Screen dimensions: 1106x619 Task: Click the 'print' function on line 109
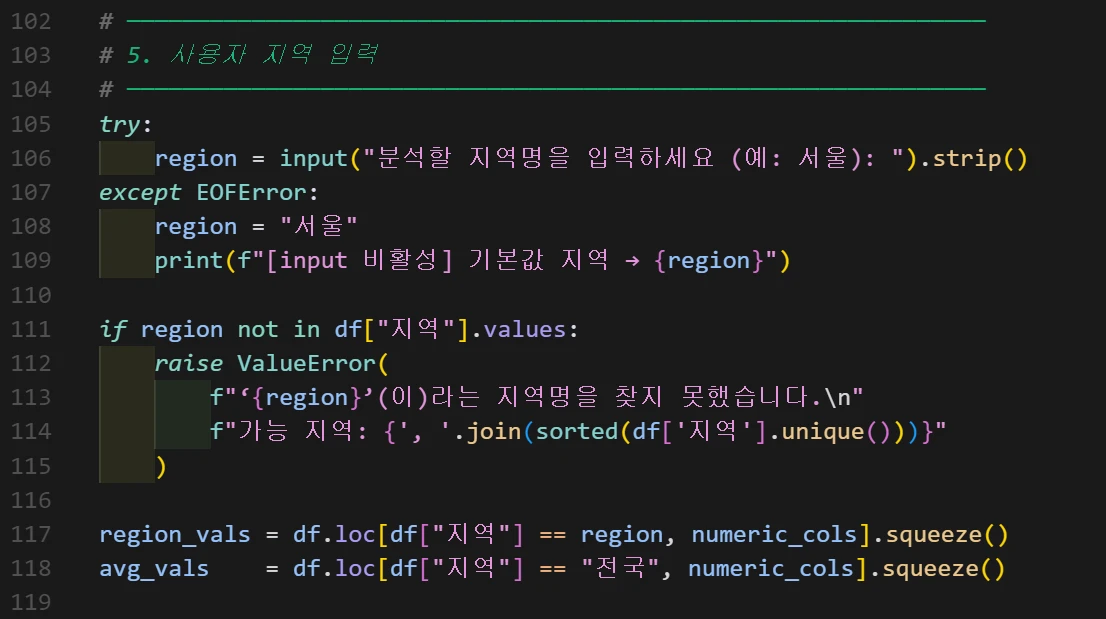click(x=189, y=261)
